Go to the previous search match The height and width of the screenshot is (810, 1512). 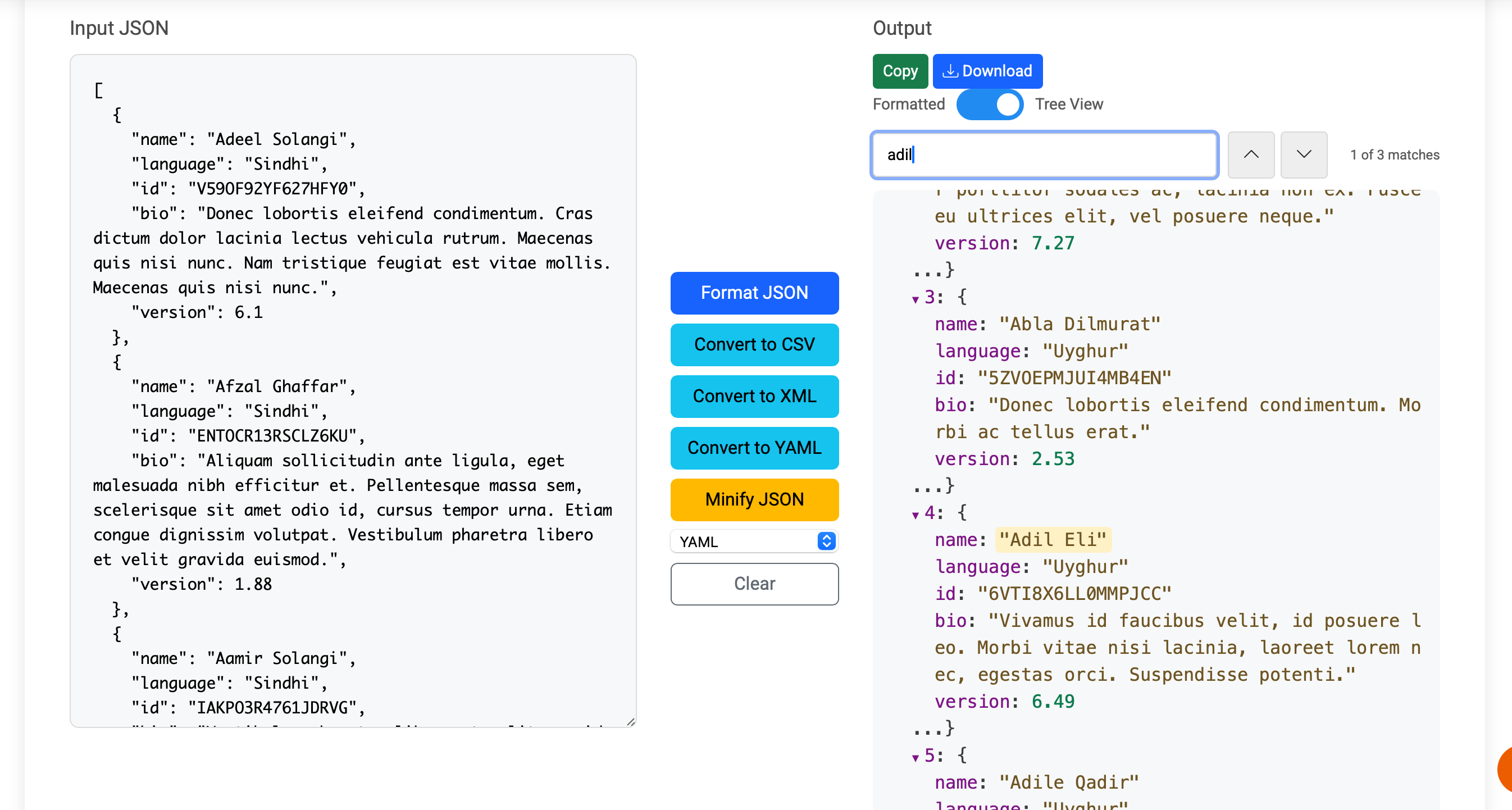(1251, 155)
